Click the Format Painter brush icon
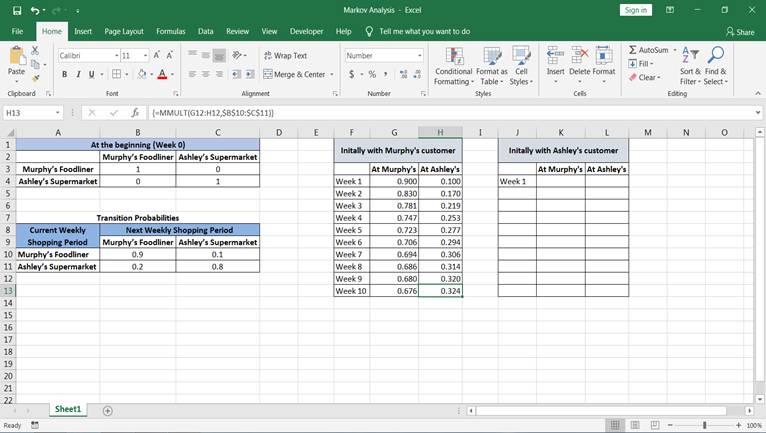The image size is (766, 433). 35,78
